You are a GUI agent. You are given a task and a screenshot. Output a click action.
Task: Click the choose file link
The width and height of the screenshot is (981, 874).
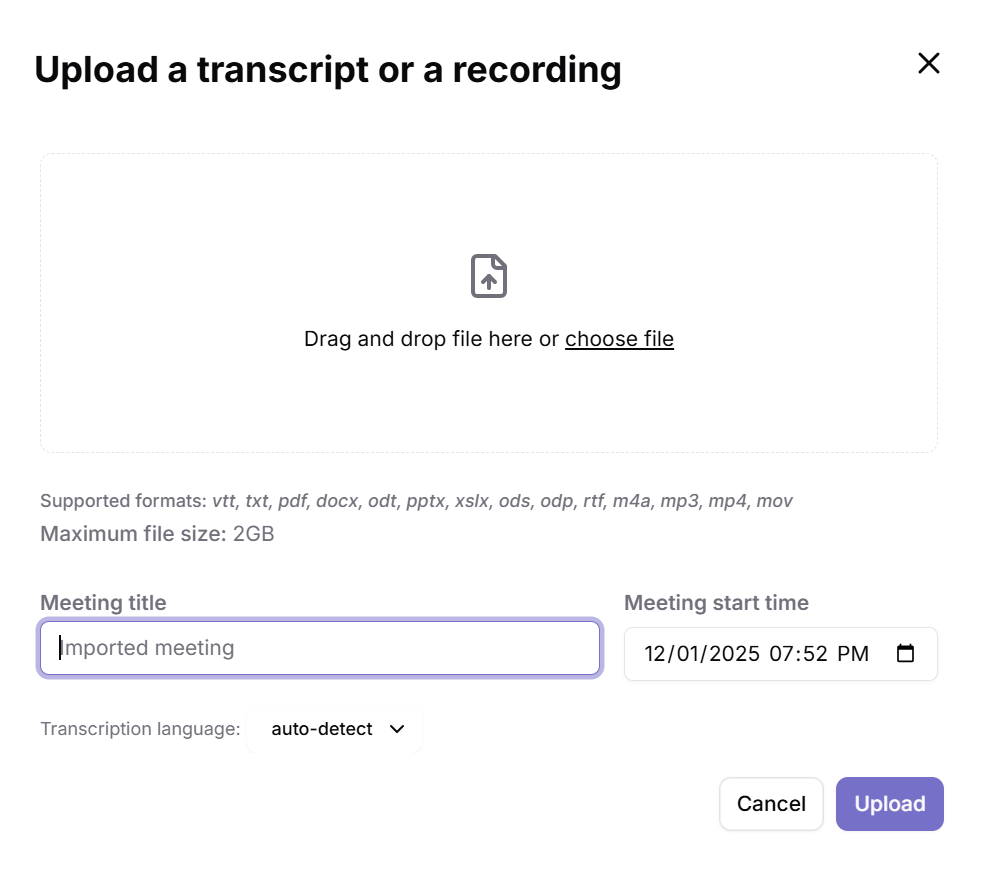pos(619,339)
